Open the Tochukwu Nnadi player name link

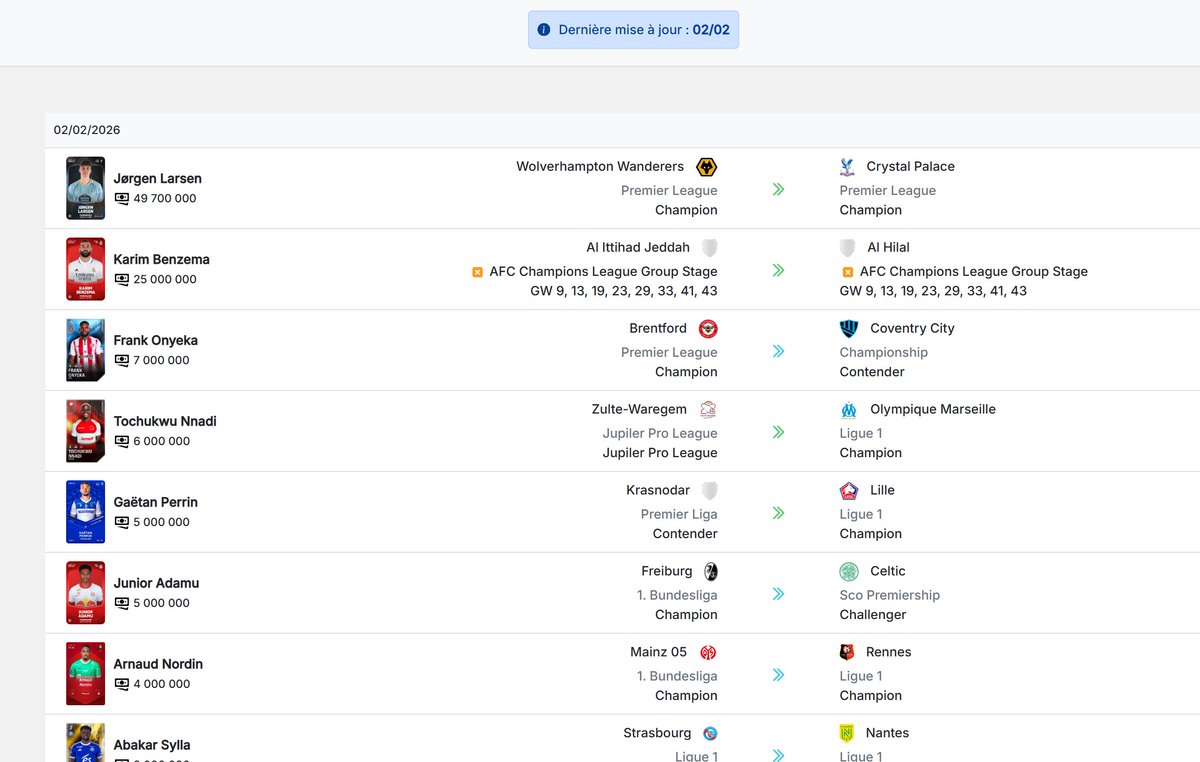pyautogui.click(x=165, y=422)
